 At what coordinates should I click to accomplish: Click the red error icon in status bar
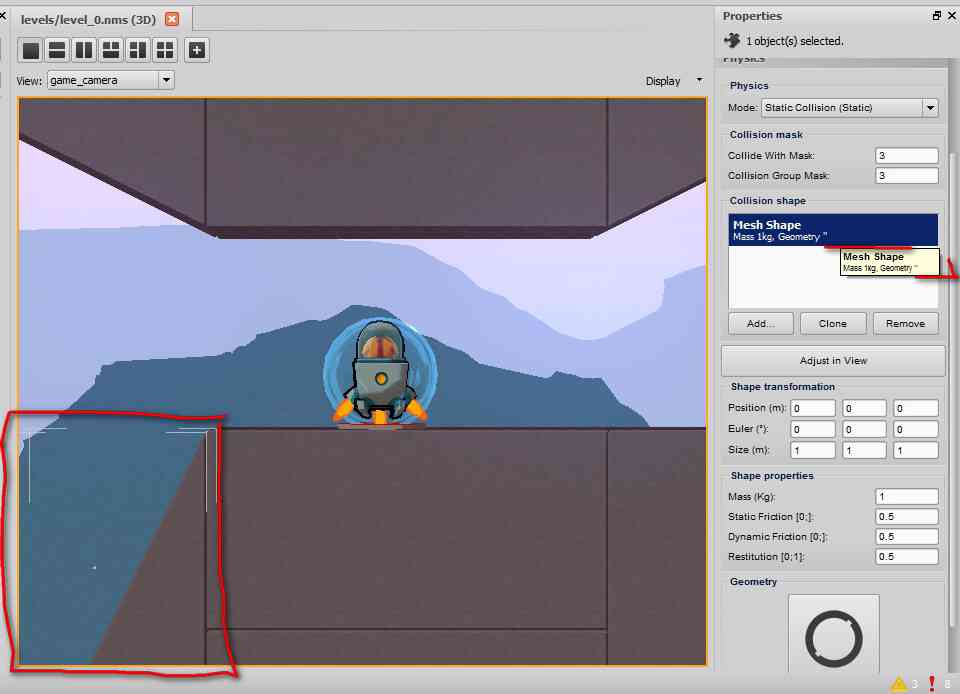pyautogui.click(x=931, y=683)
